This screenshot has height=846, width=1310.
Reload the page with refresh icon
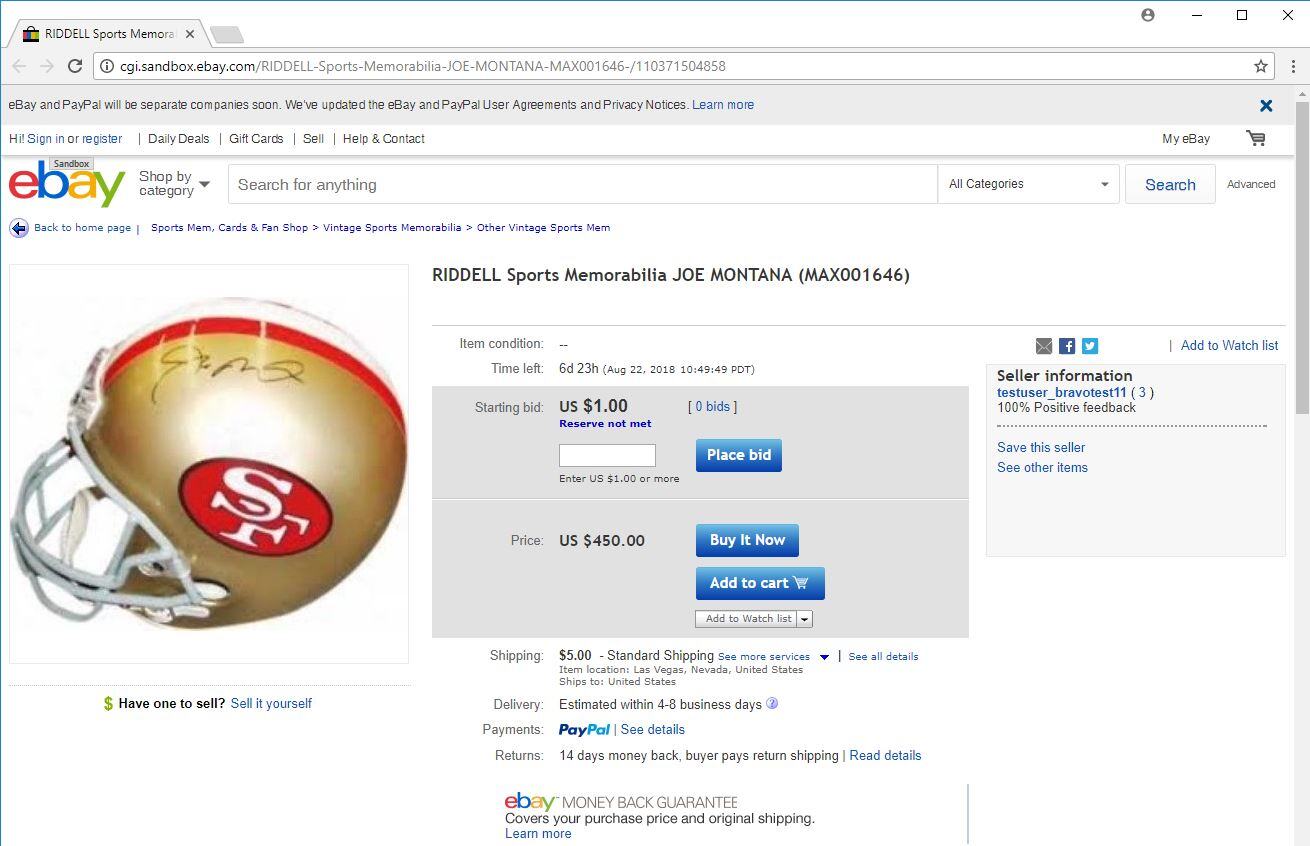(x=75, y=66)
